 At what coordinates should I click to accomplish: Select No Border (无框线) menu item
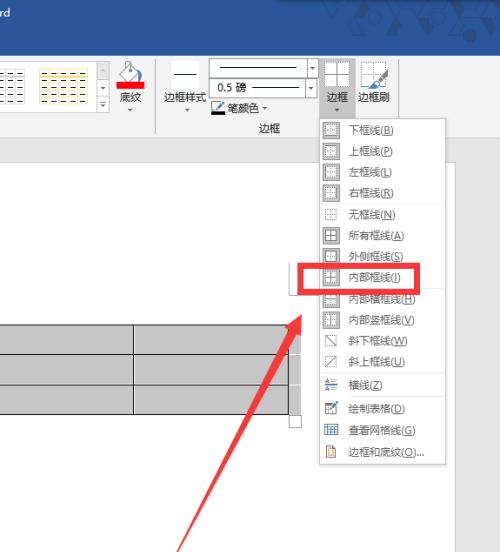click(382, 214)
